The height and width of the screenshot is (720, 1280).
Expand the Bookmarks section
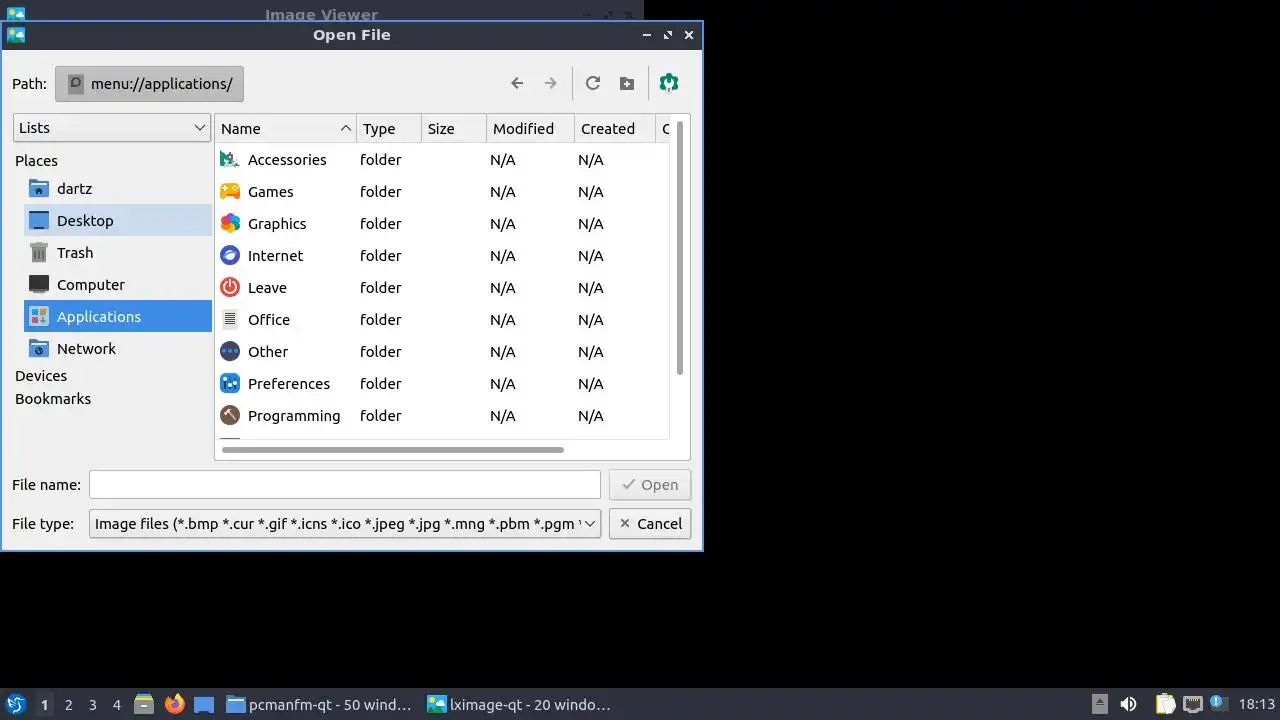53,399
